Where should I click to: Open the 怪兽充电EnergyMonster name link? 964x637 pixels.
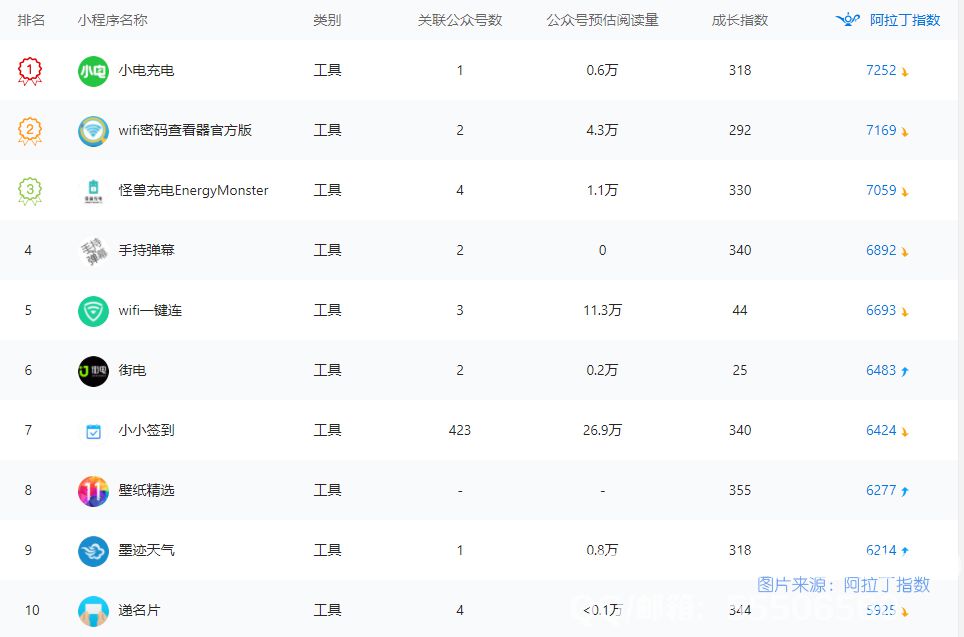(194, 191)
